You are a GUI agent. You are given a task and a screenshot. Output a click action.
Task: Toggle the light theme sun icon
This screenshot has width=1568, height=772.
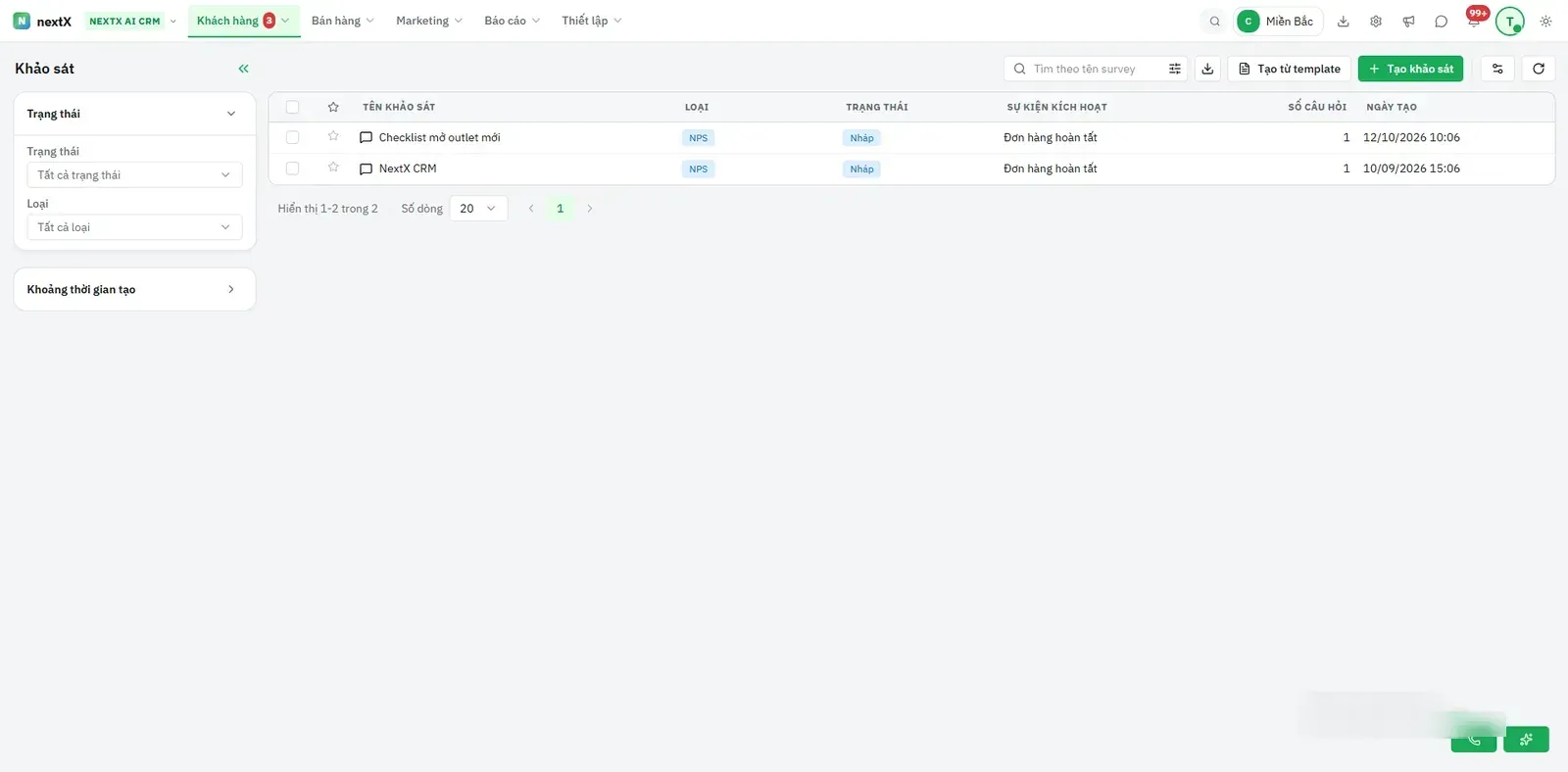[x=1545, y=21]
